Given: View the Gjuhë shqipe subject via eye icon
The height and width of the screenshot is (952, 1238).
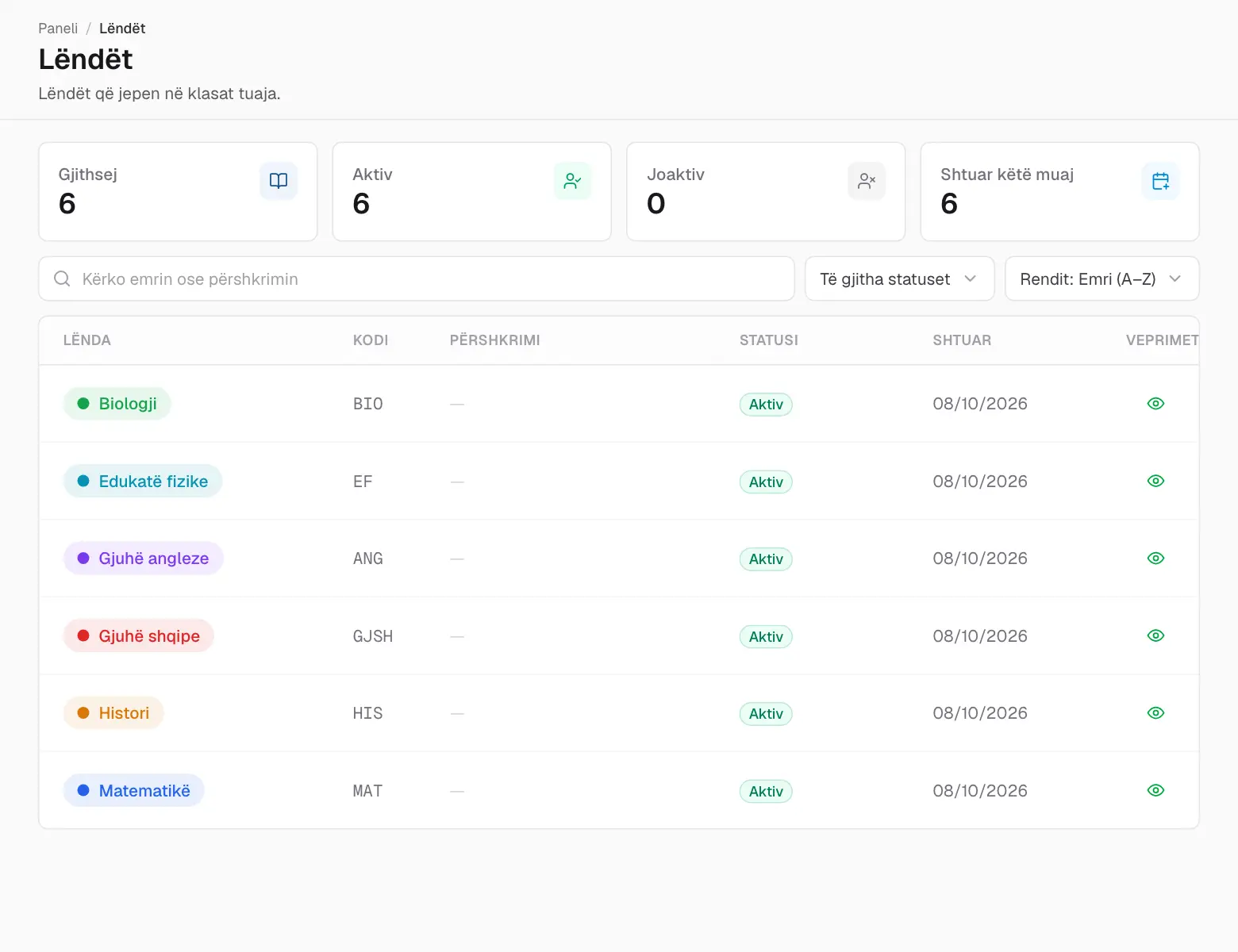Looking at the screenshot, I should pos(1155,635).
